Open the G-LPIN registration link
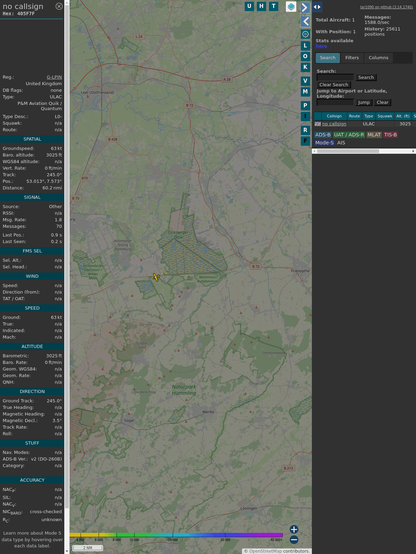416x554 pixels. 54,77
